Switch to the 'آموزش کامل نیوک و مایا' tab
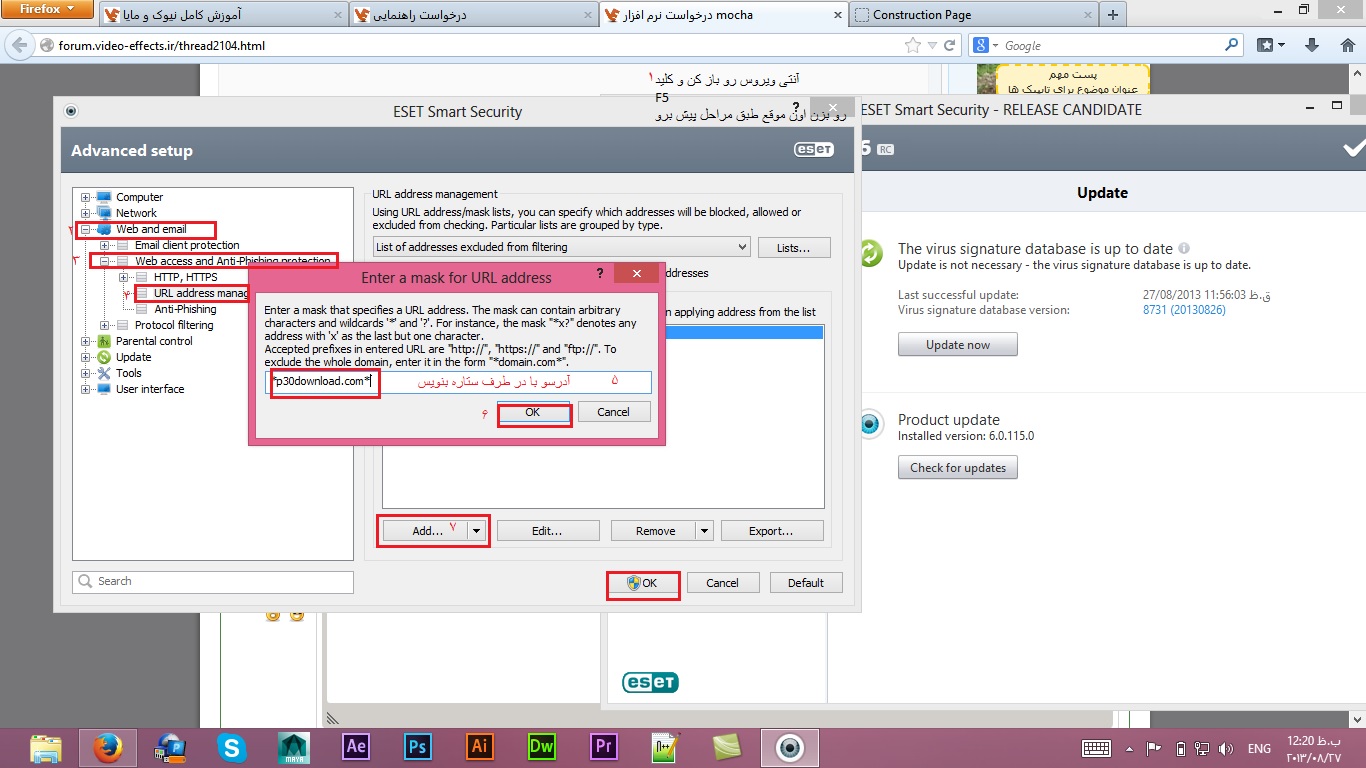The height and width of the screenshot is (768, 1366). pos(224,15)
